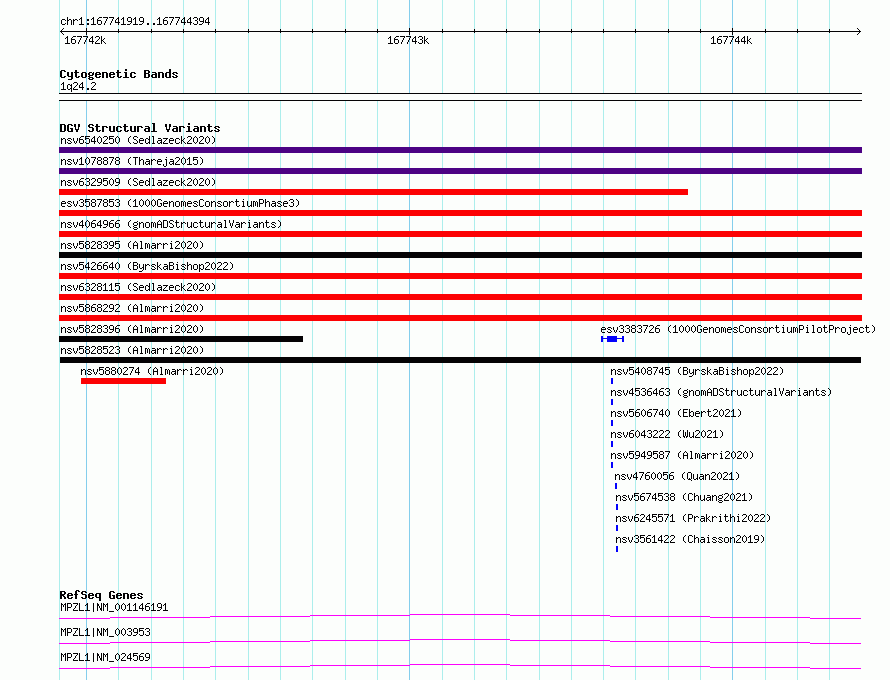This screenshot has height=680, width=890.
Task: Click the Cytogenetic Bands track title
Action: 119,74
